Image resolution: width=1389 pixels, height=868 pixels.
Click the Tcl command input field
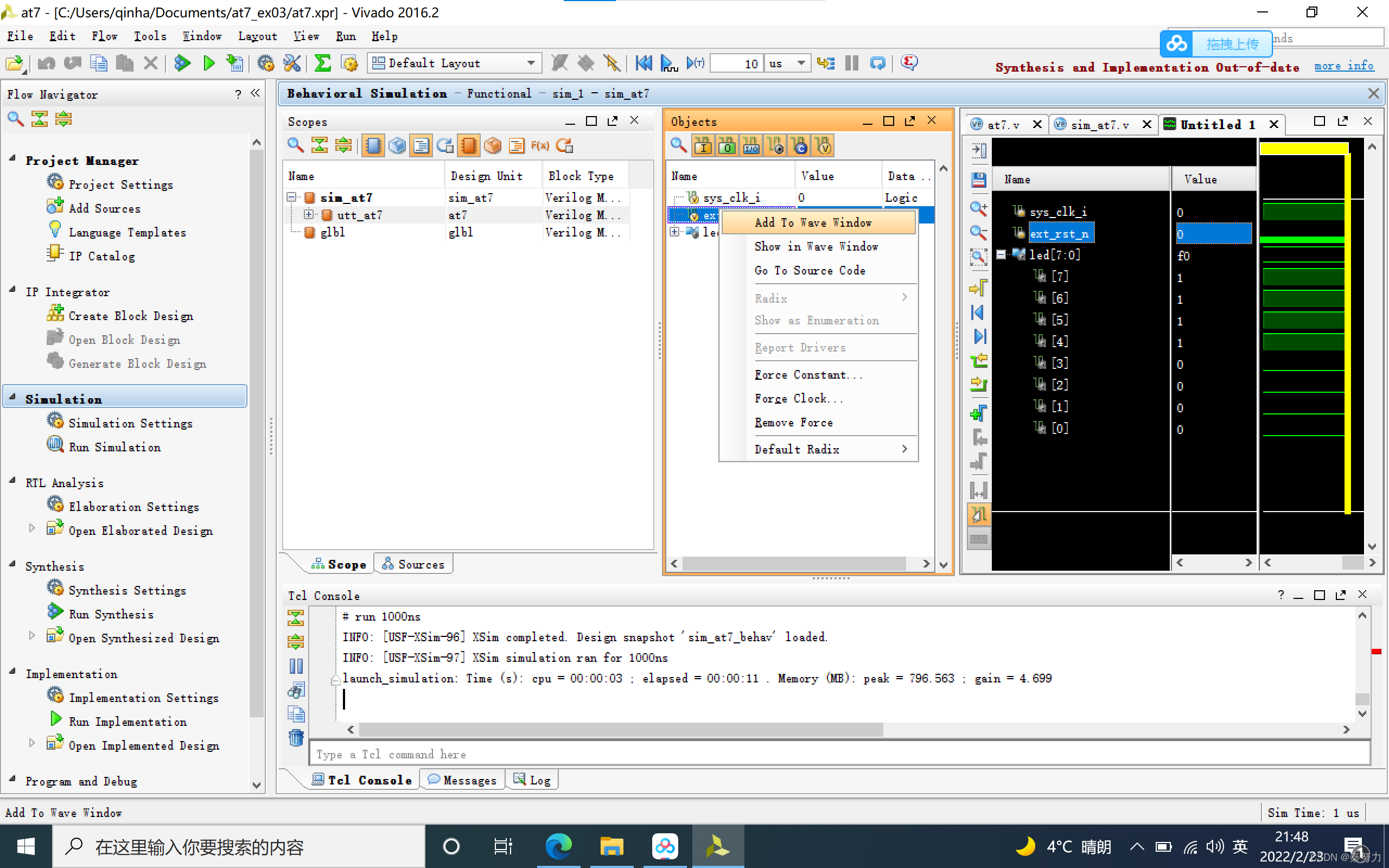click(x=838, y=754)
